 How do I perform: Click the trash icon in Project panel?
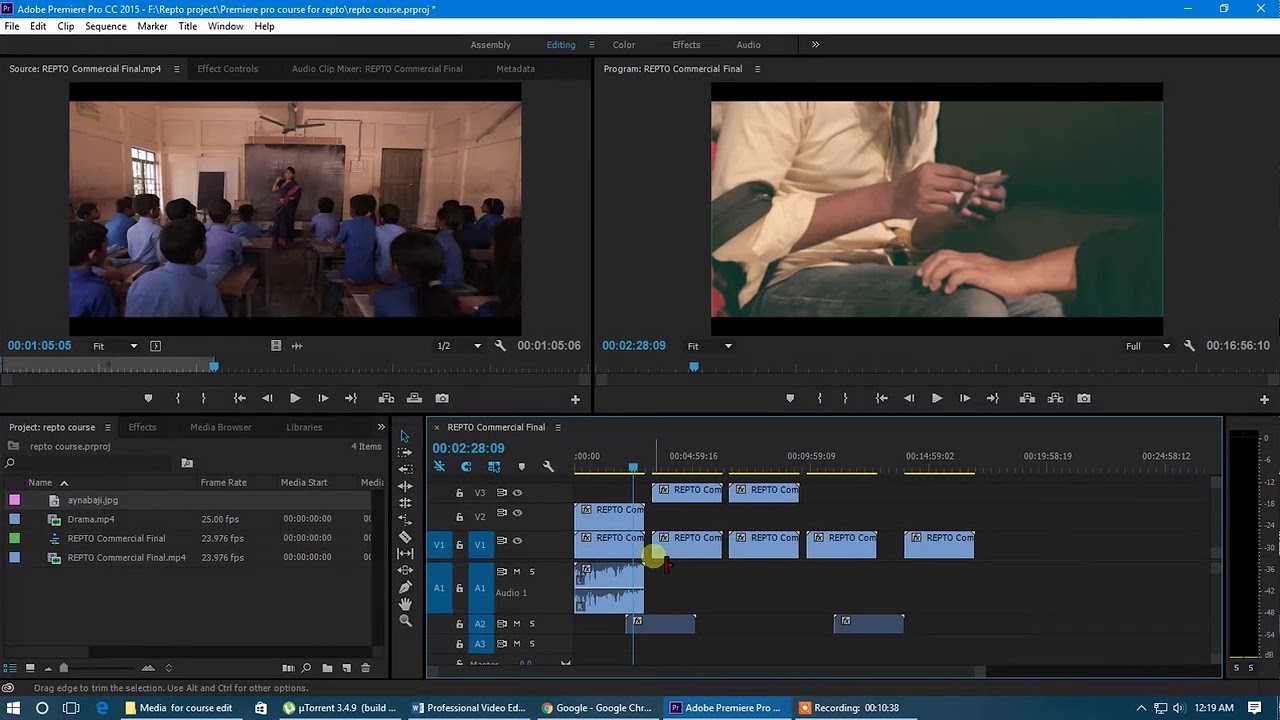[365, 668]
